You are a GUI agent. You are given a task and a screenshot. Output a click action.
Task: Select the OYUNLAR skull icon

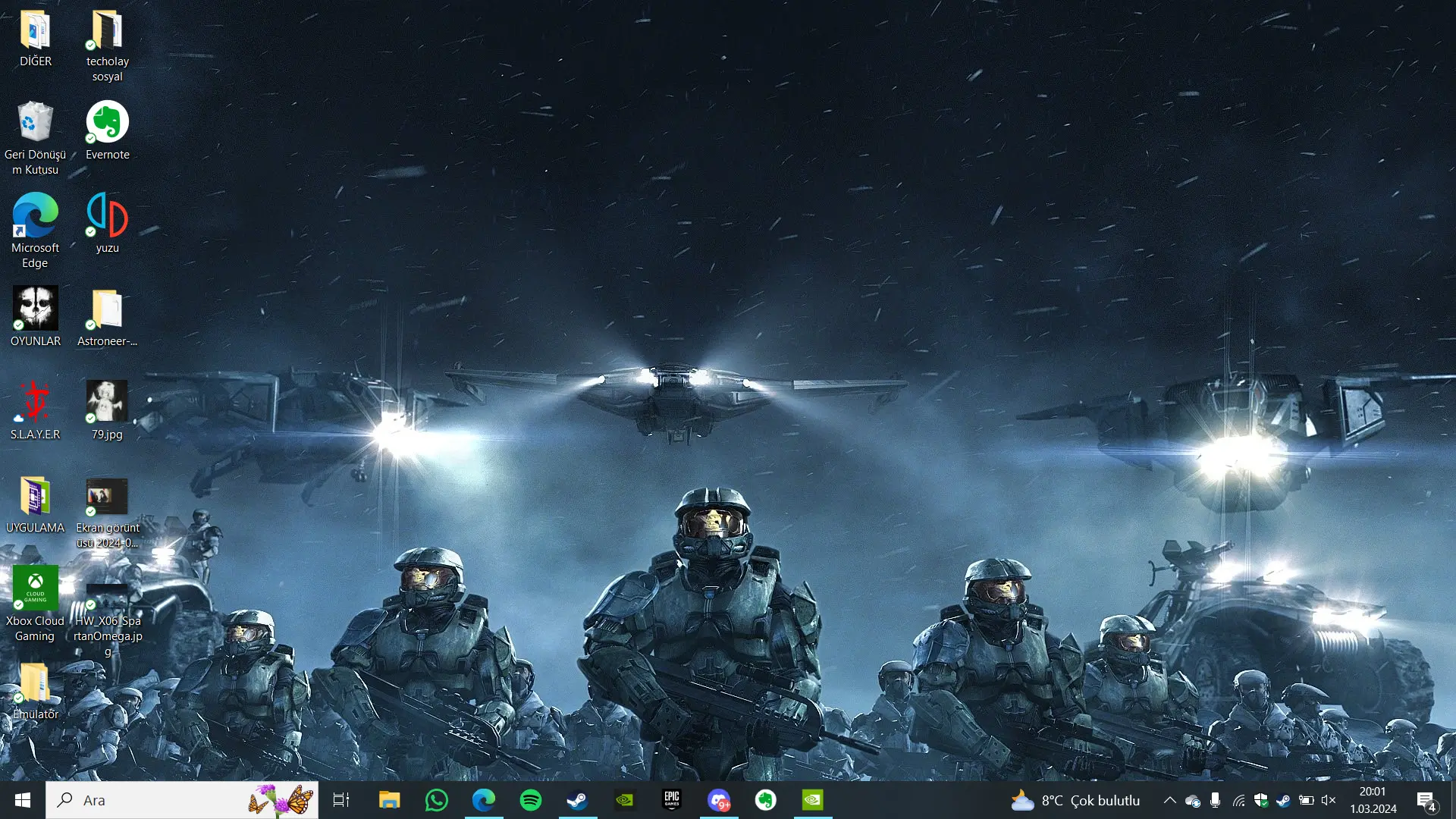(35, 316)
